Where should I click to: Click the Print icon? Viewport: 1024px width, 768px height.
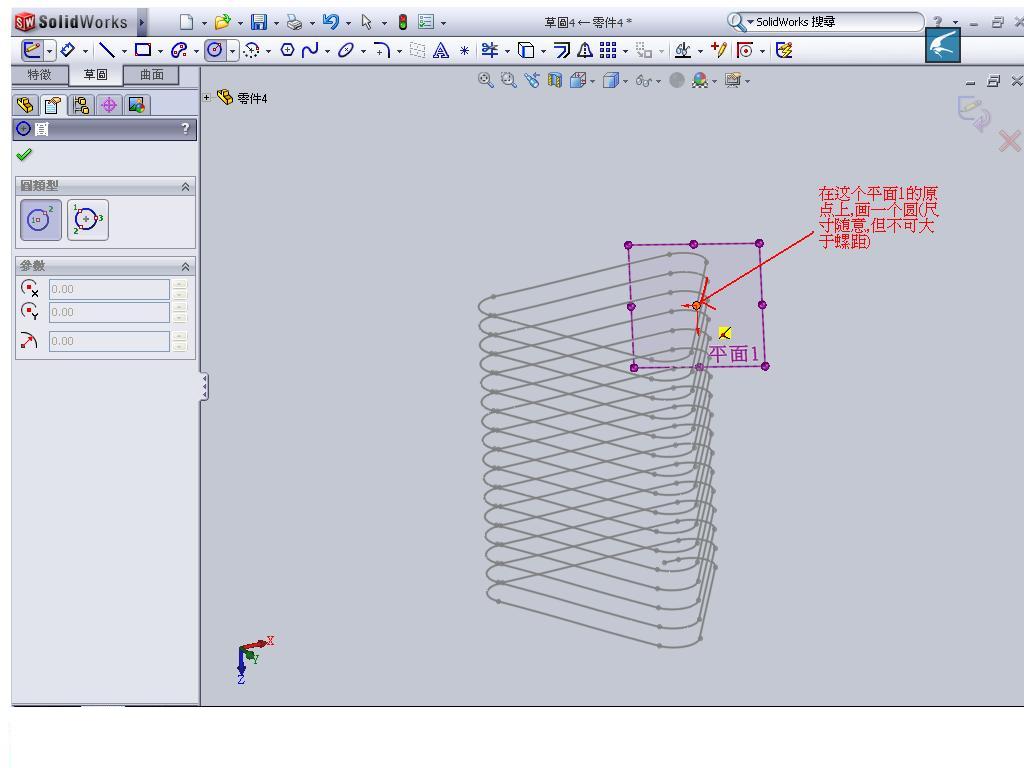pos(295,23)
